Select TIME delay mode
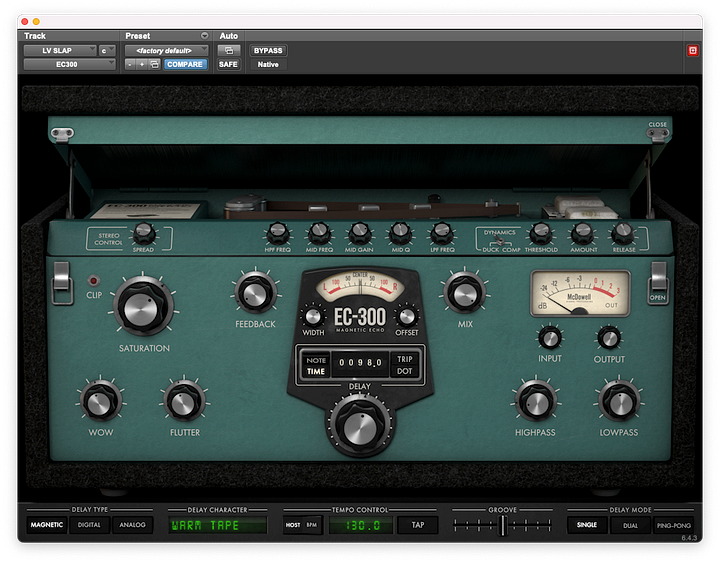 coord(316,371)
